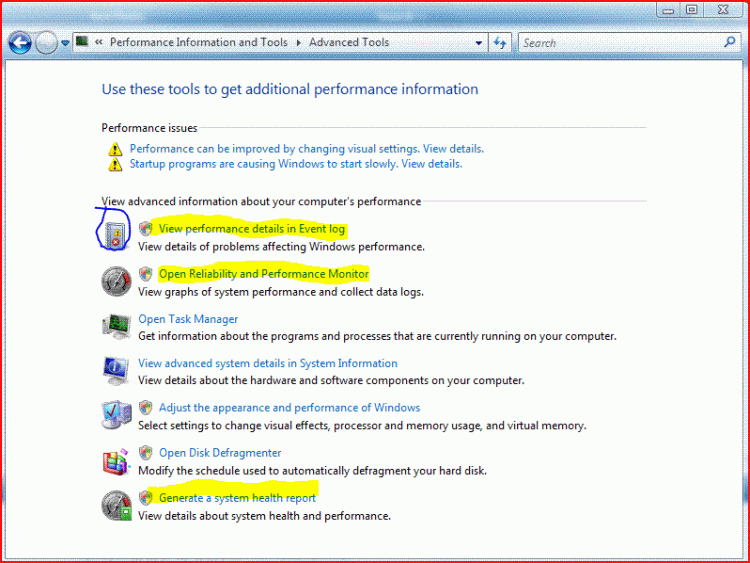Click the Reliability and Performance Monitor gauge icon
Viewport: 750px width, 563px height.
pyautogui.click(x=116, y=281)
